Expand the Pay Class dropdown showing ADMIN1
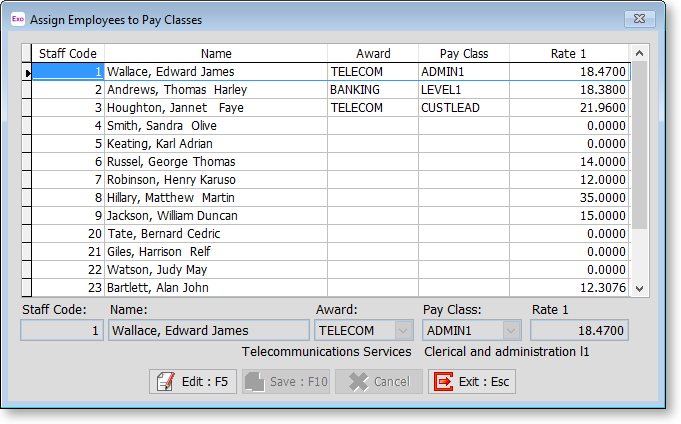This screenshot has height=424, width=681. coord(511,330)
